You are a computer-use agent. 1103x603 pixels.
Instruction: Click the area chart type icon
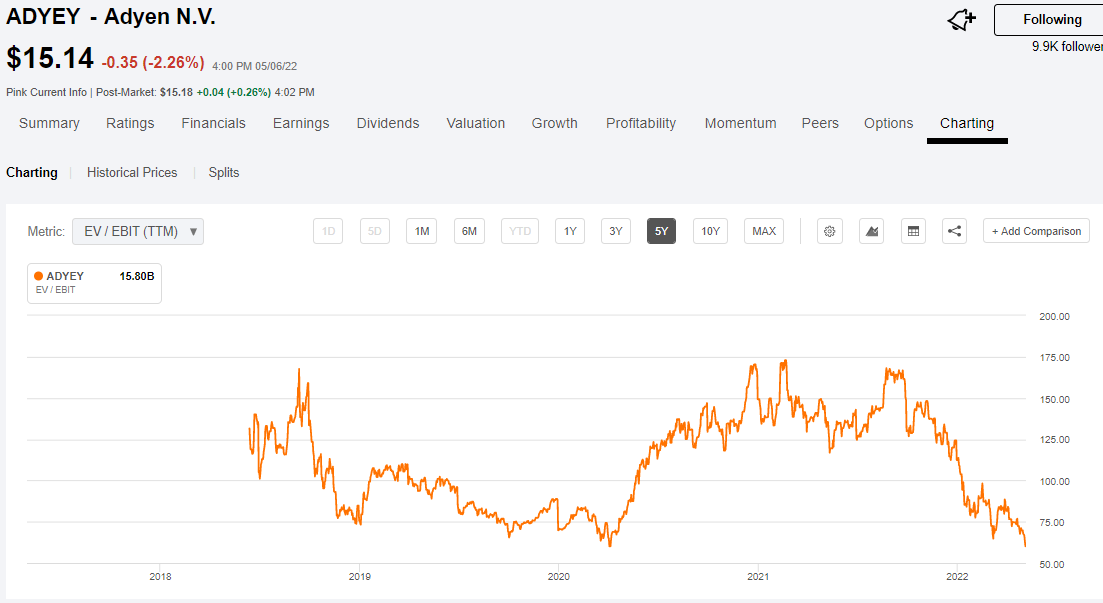pyautogui.click(x=871, y=231)
